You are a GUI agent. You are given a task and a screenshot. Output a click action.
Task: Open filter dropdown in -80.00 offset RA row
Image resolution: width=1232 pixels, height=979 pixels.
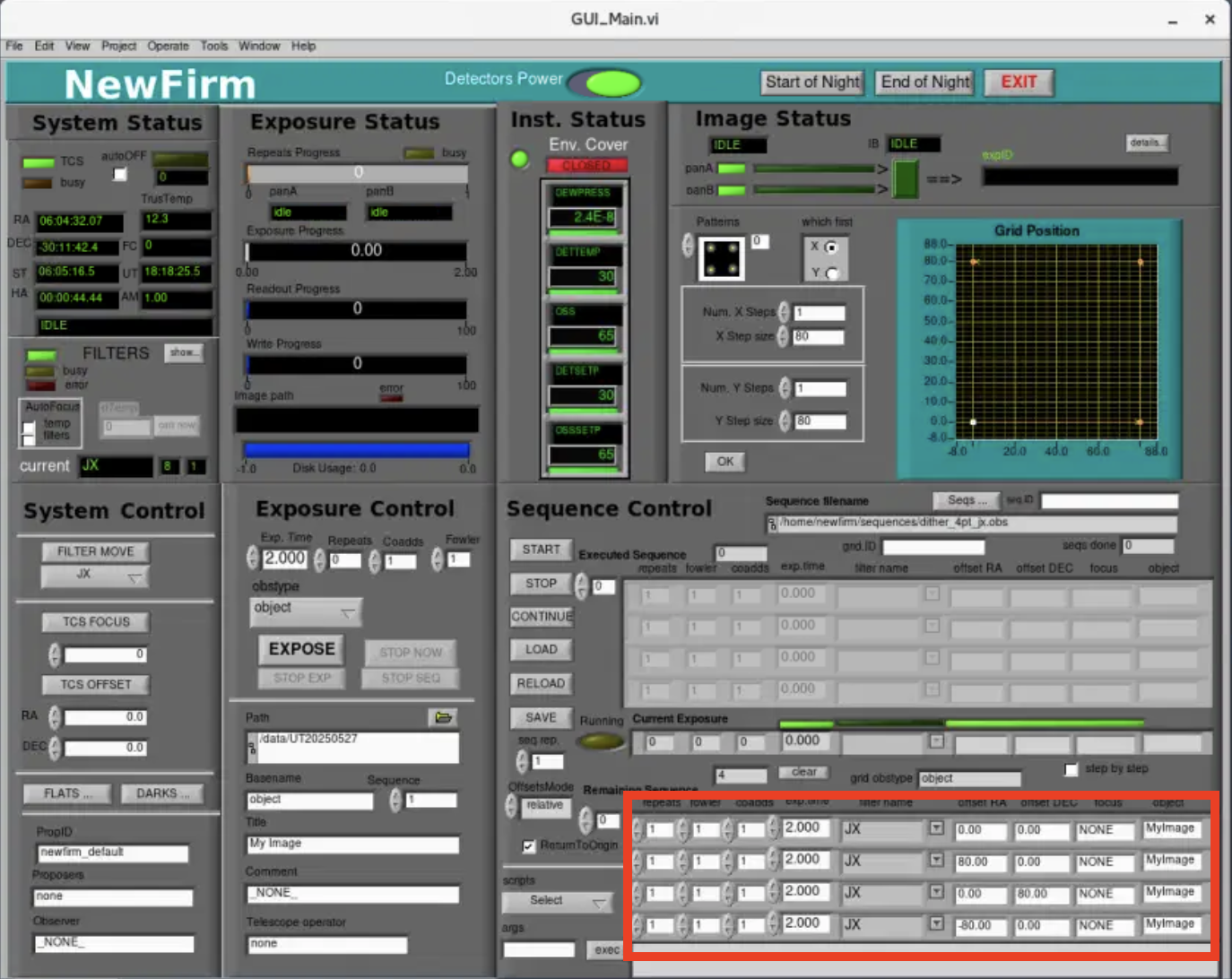[936, 923]
